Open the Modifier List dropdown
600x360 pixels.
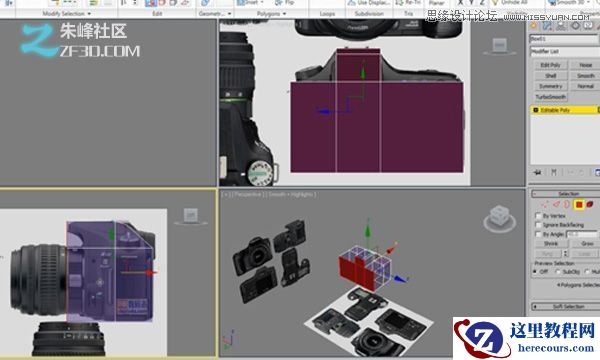pyautogui.click(x=564, y=51)
